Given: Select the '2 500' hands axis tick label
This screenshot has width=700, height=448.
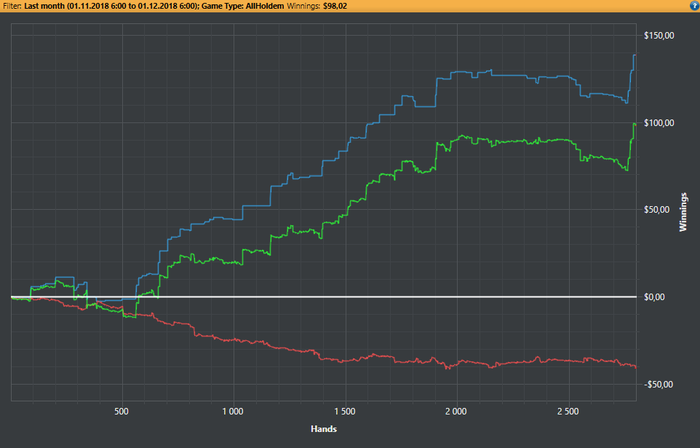Looking at the screenshot, I should tap(568, 411).
